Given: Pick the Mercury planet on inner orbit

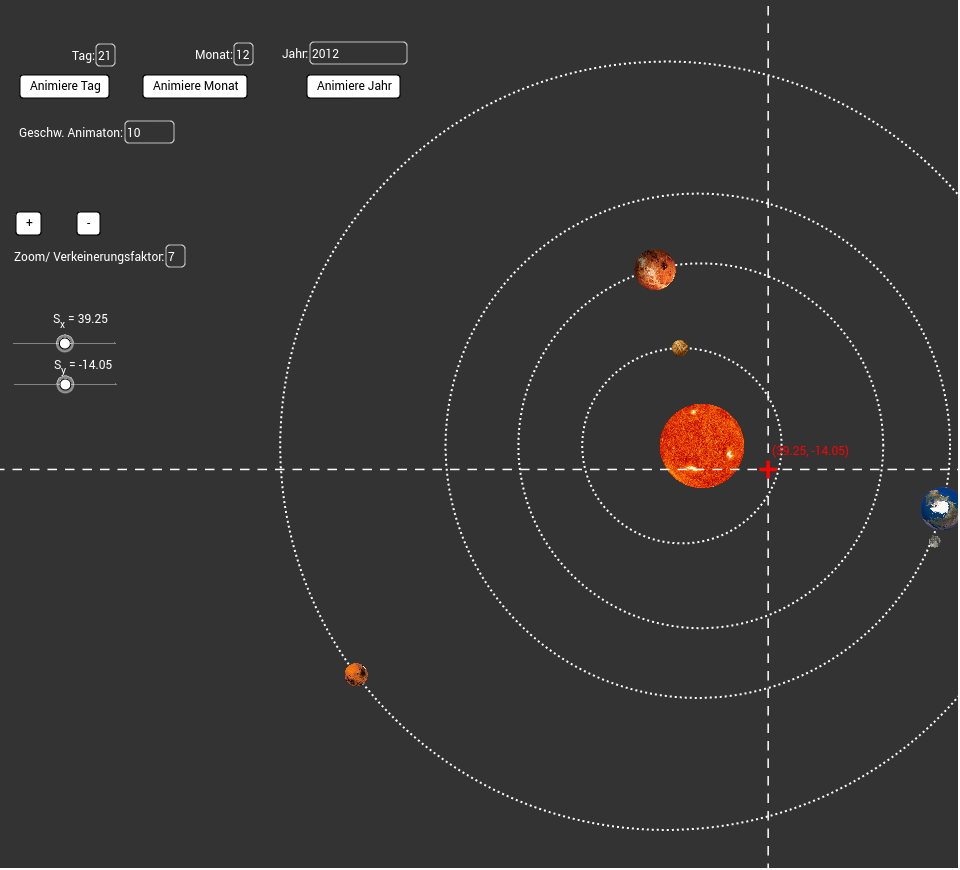Looking at the screenshot, I should [680, 348].
